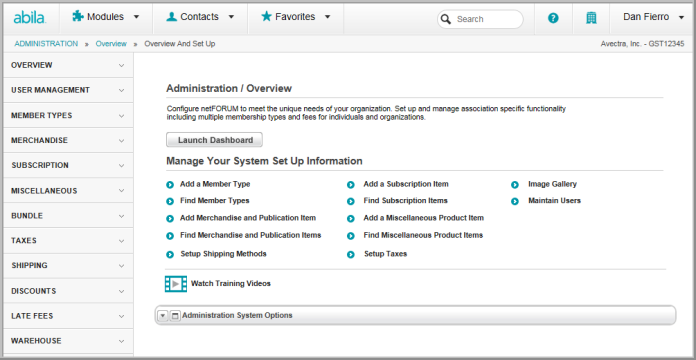Click the Launch Dashboard button

pos(214,140)
